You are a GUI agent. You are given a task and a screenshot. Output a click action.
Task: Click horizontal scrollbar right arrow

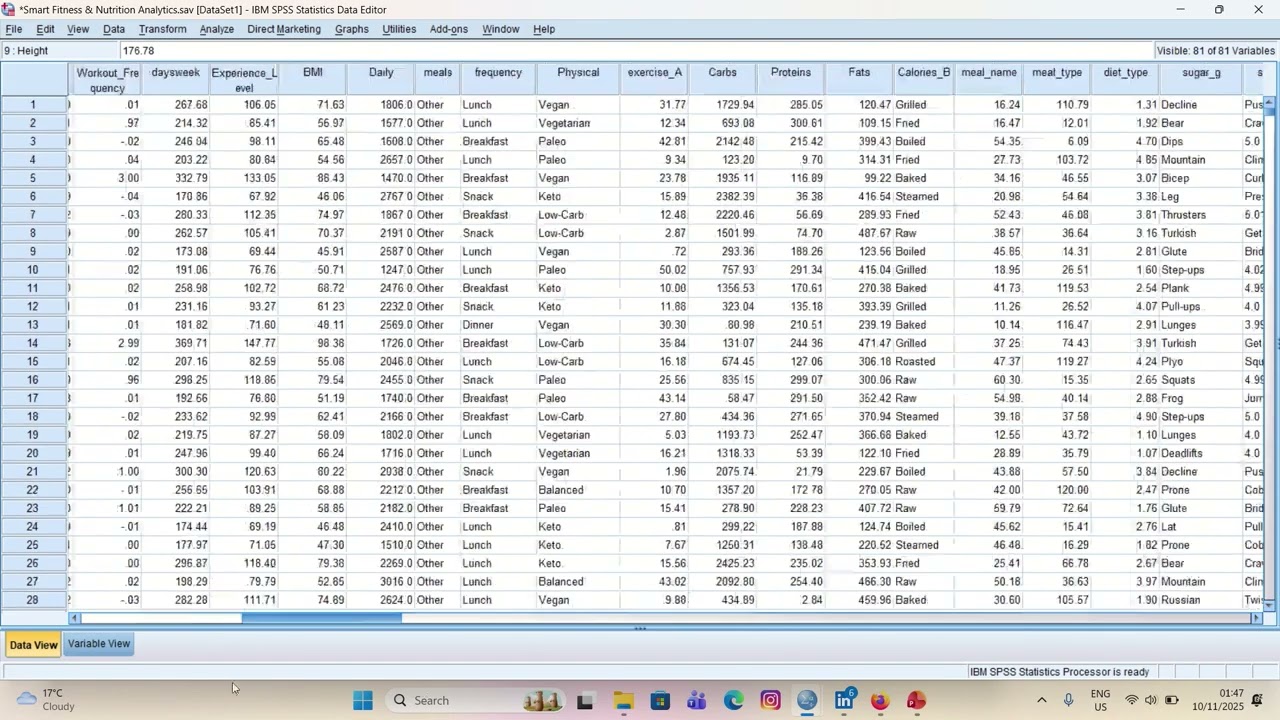tap(1257, 619)
